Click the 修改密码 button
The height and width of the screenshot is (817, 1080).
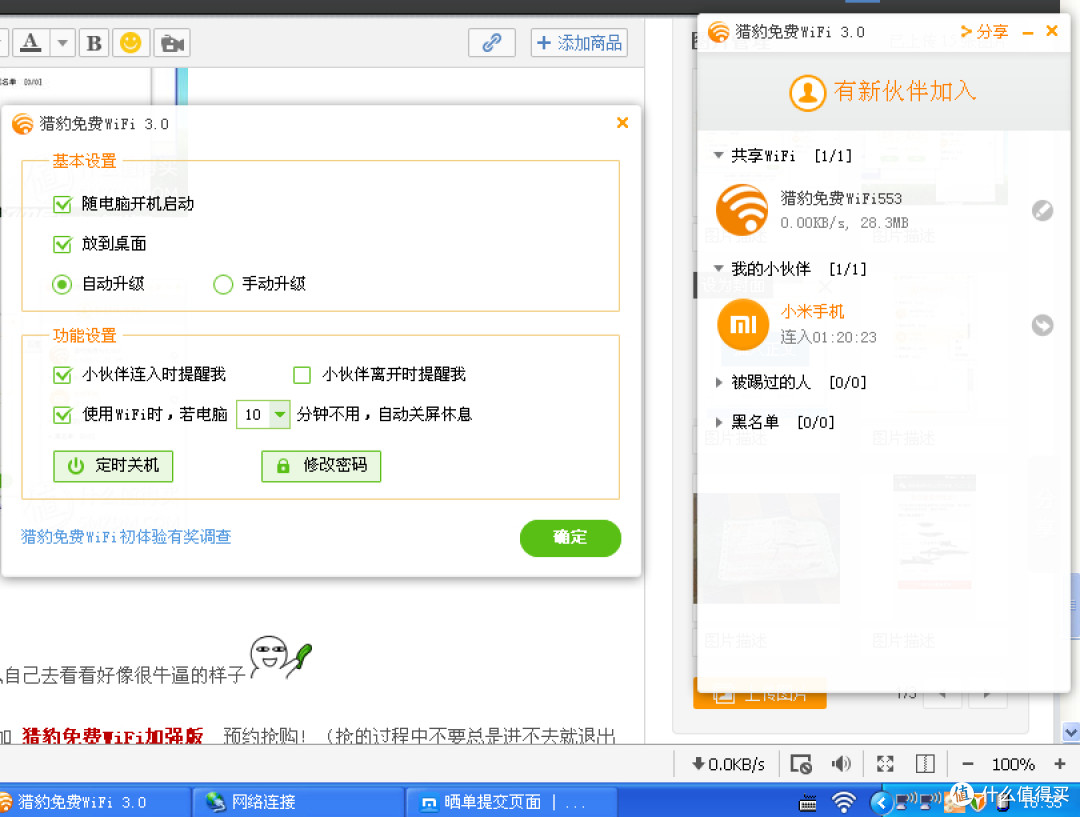click(x=321, y=466)
